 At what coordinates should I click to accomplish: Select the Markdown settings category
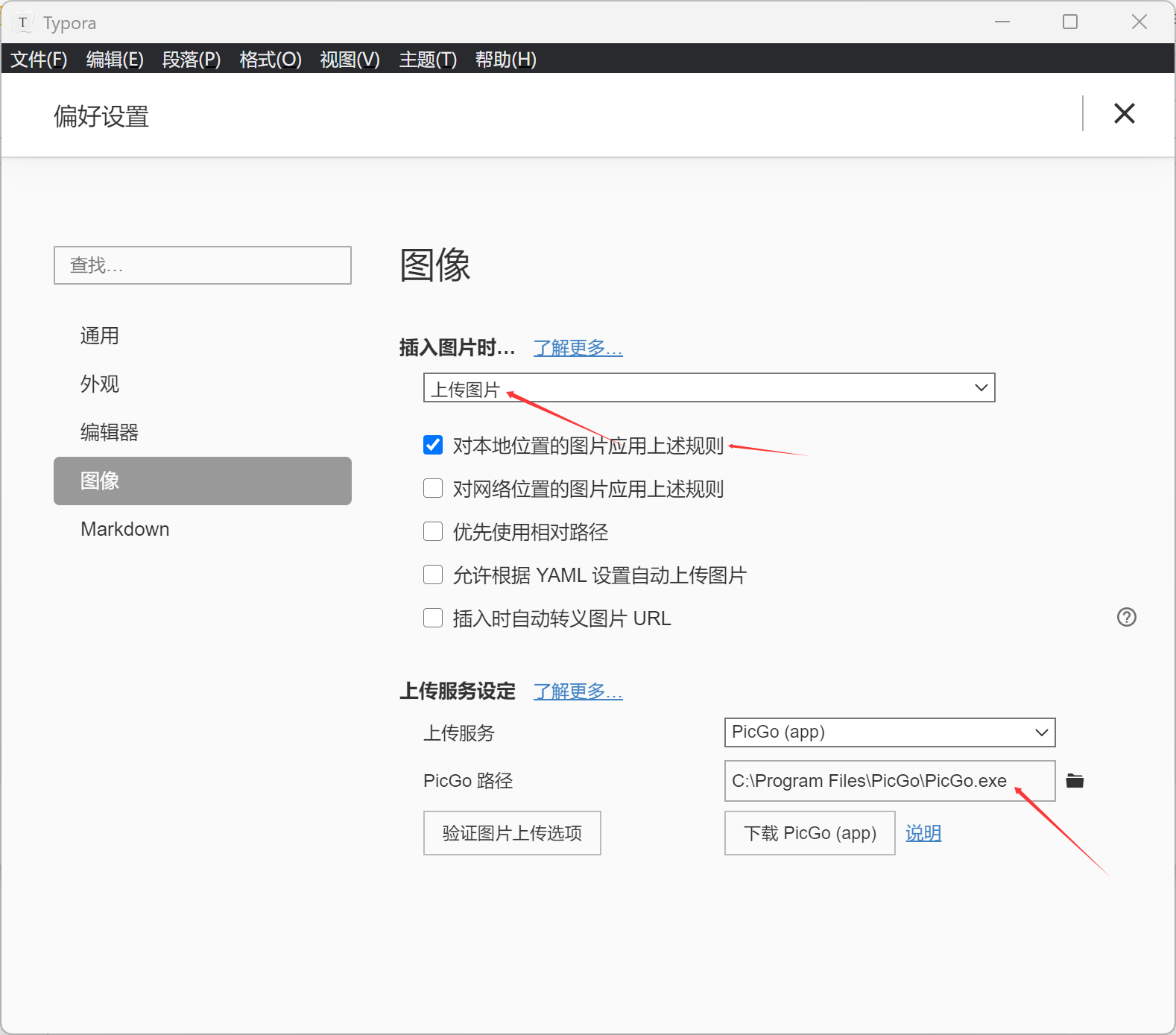click(203, 529)
